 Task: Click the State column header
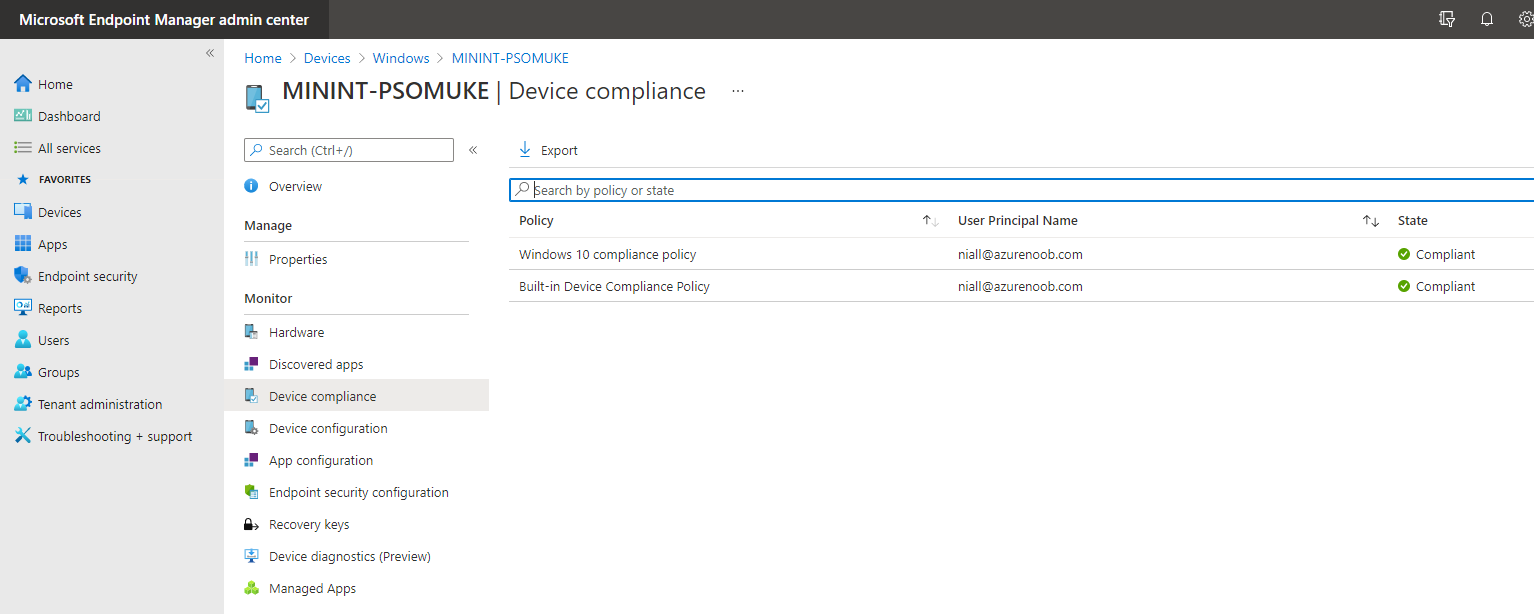[x=1413, y=221]
